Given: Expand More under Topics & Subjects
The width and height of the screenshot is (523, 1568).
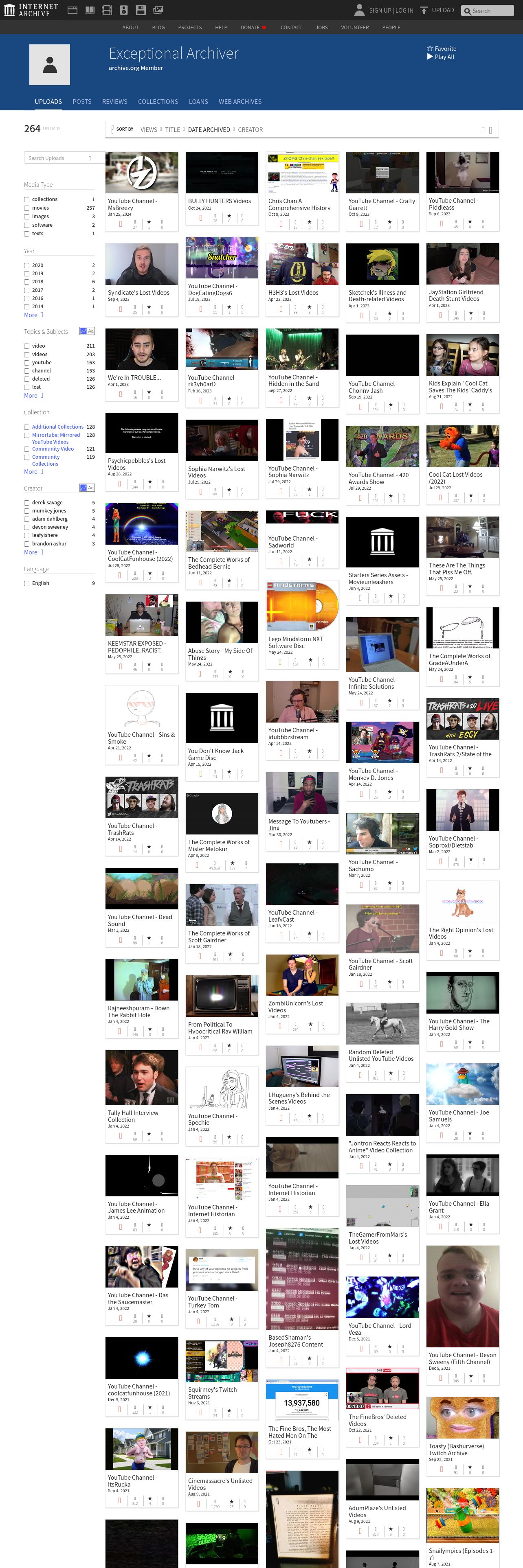Looking at the screenshot, I should 33,396.
